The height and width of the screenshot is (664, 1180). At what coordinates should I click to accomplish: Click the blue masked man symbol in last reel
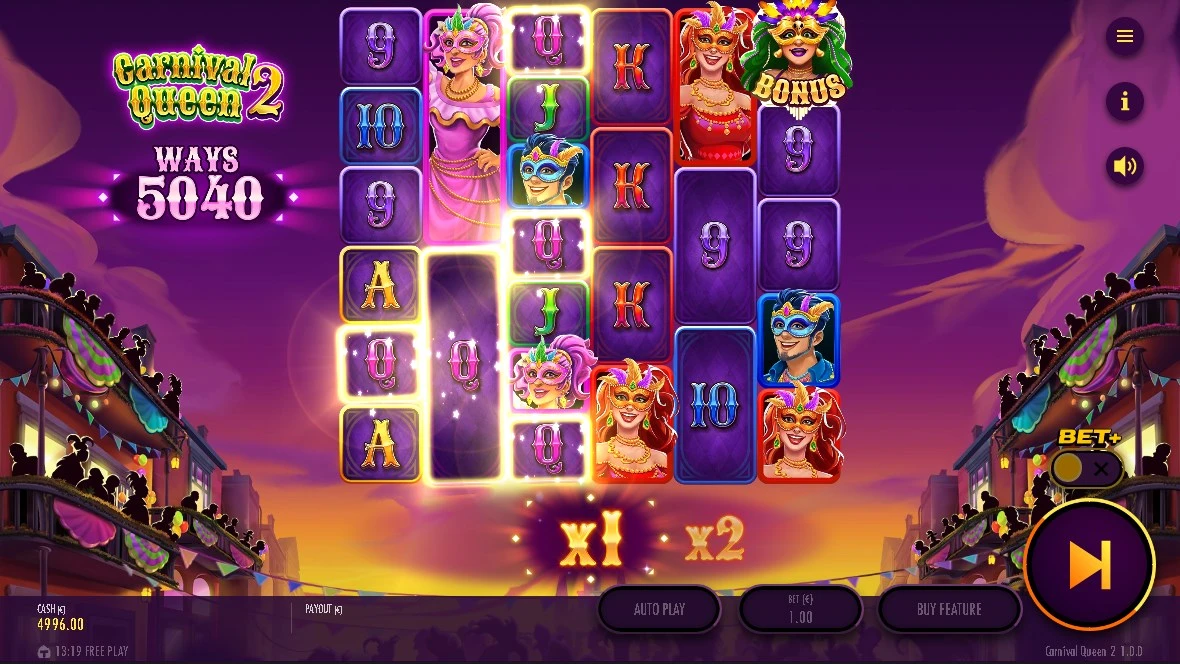pos(798,338)
